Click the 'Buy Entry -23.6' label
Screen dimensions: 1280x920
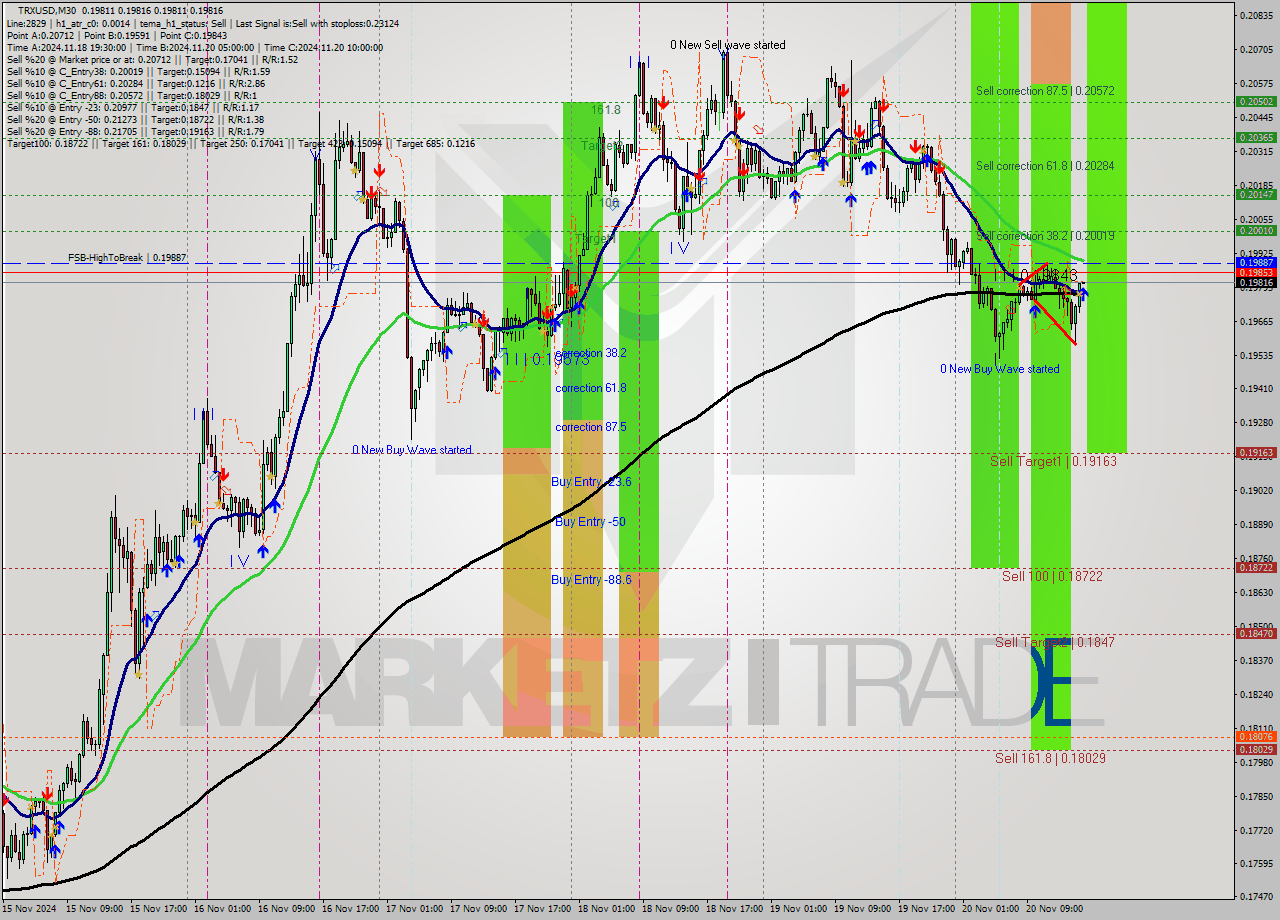coord(591,482)
